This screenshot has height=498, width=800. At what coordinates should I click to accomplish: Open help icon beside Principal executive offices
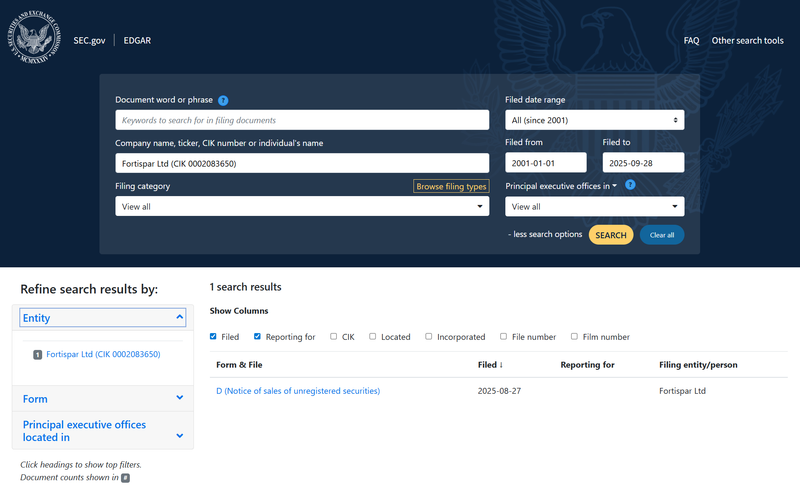[630, 185]
